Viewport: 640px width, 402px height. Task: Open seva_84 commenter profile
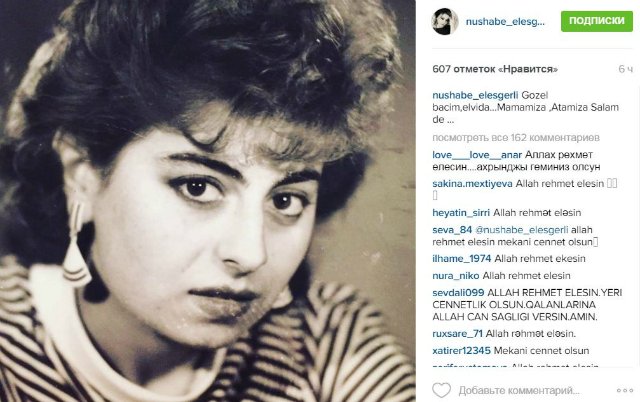(x=452, y=230)
